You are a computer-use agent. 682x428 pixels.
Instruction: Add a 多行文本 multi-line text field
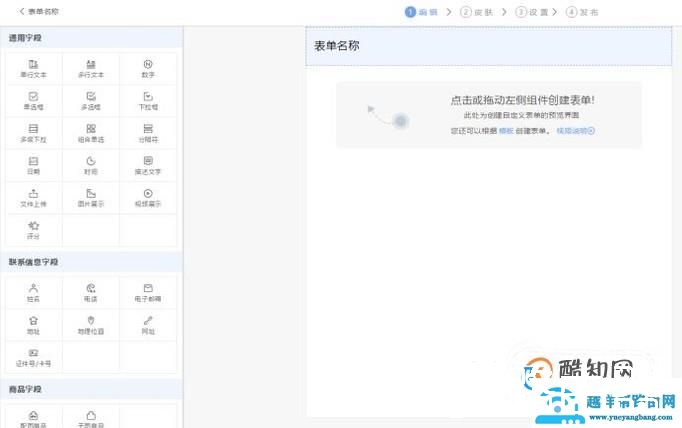pyautogui.click(x=90, y=69)
